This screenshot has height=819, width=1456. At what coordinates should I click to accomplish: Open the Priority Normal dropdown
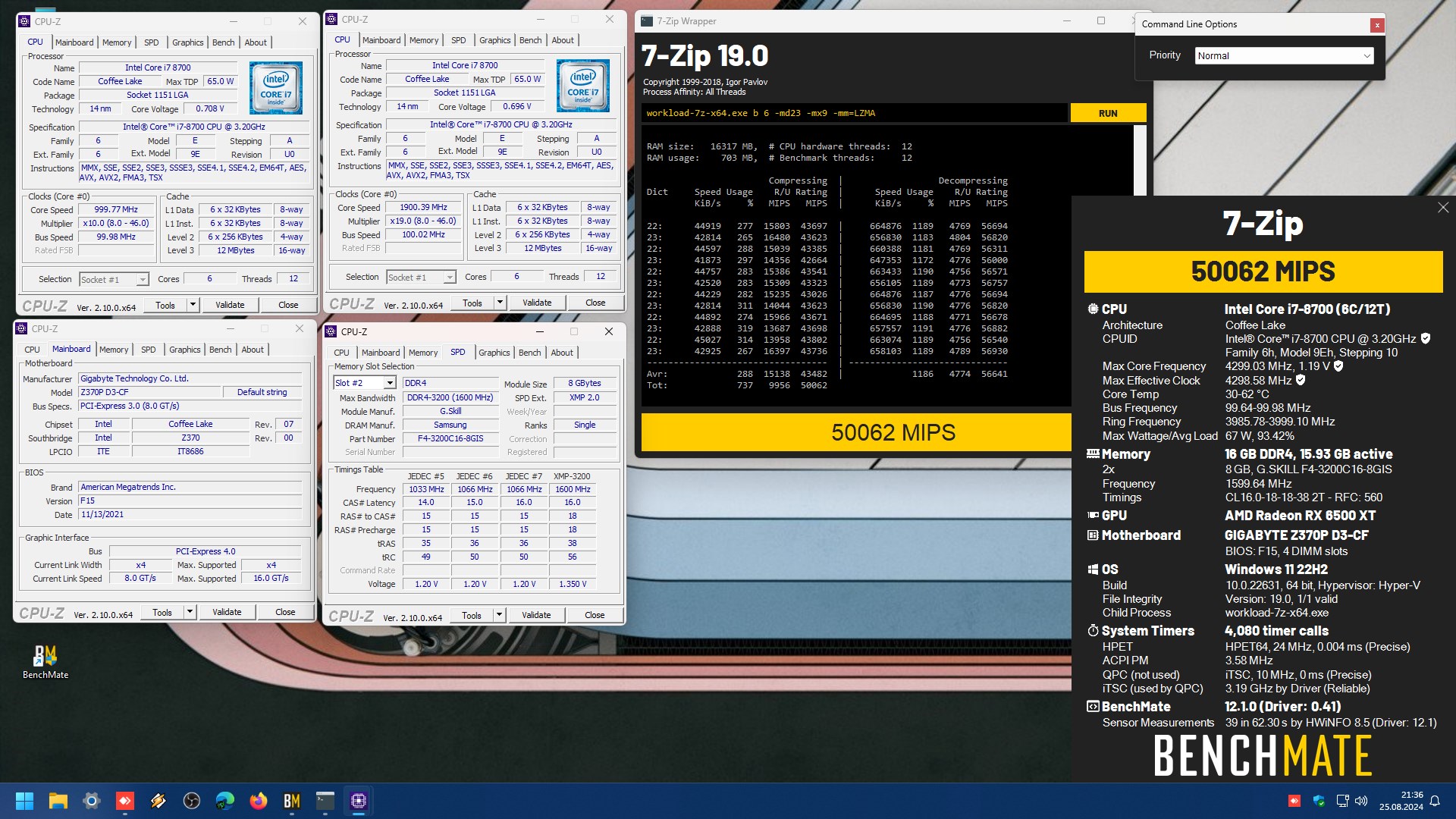tap(1284, 55)
